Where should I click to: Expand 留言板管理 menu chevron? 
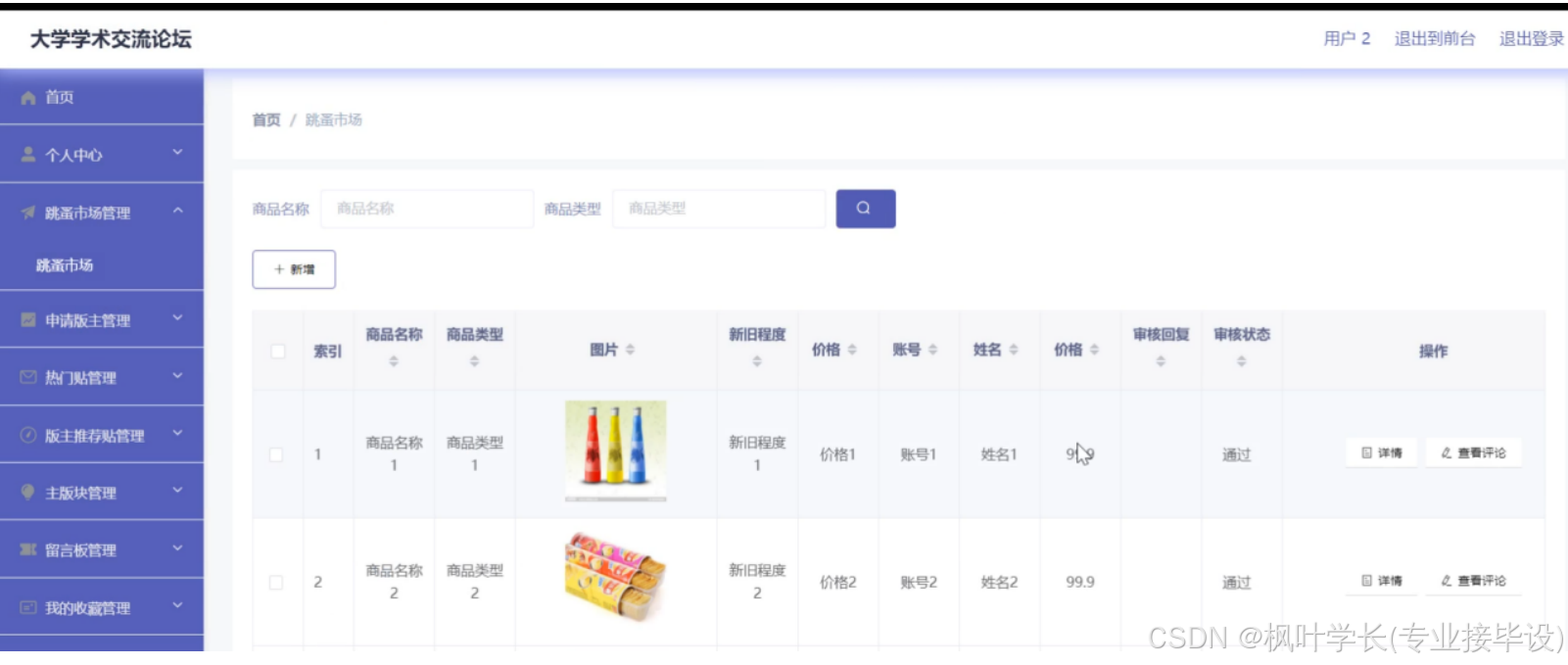(x=177, y=547)
